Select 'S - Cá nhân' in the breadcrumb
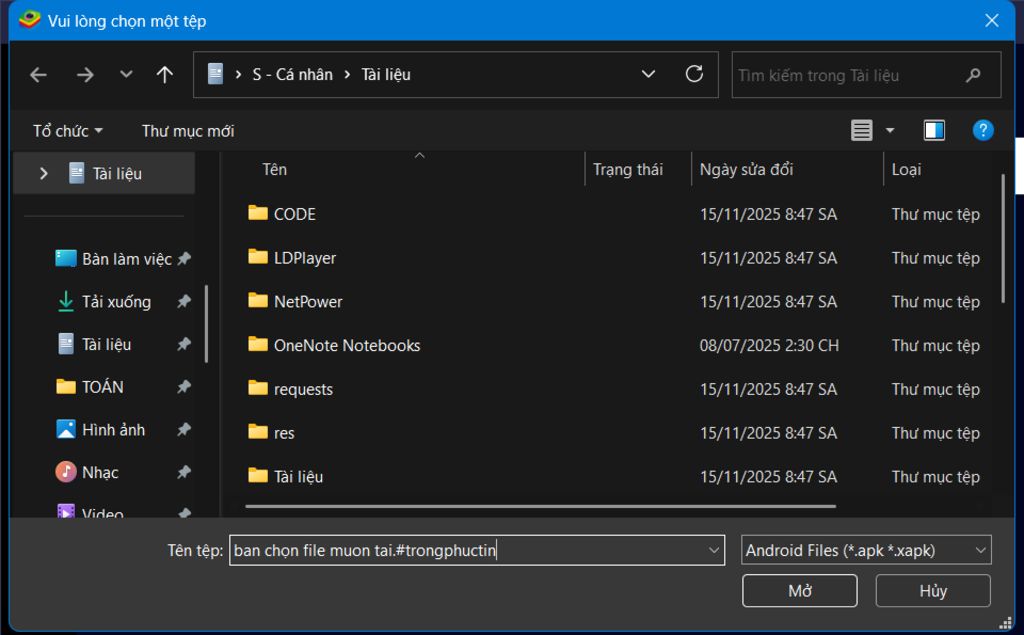The height and width of the screenshot is (635, 1024). [x=293, y=74]
